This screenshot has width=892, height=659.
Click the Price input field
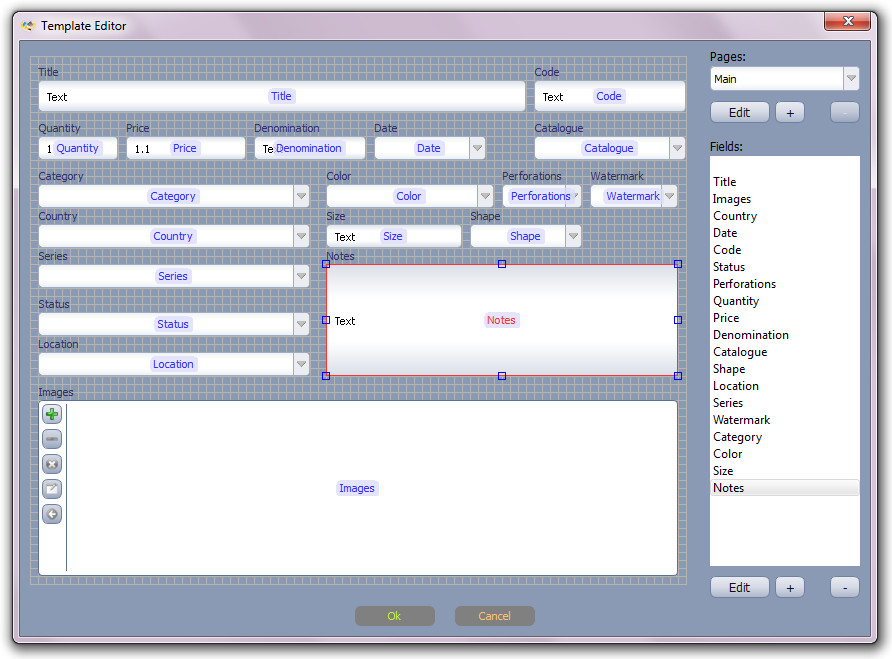(x=185, y=148)
